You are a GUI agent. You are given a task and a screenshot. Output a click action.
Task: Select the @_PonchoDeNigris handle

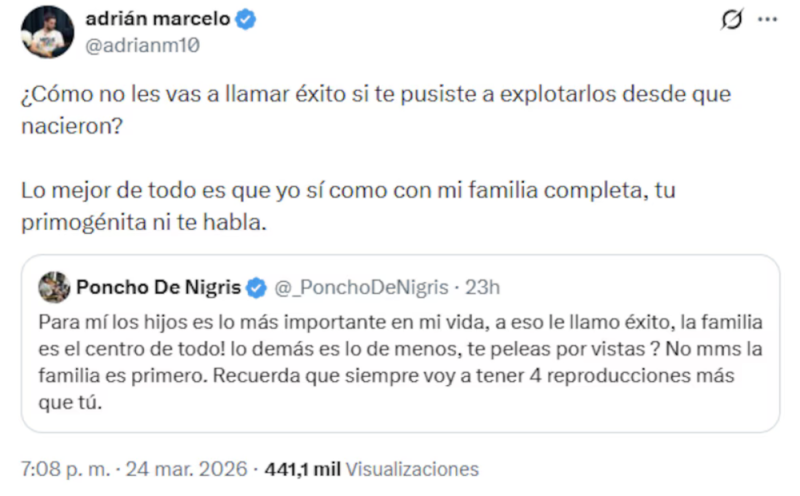pos(358,288)
